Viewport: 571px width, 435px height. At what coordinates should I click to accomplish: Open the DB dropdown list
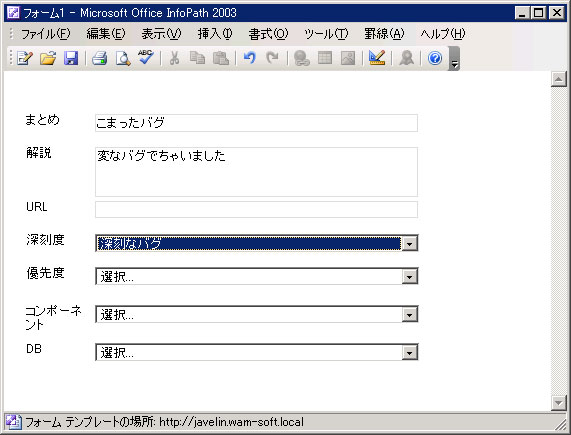(x=257, y=352)
